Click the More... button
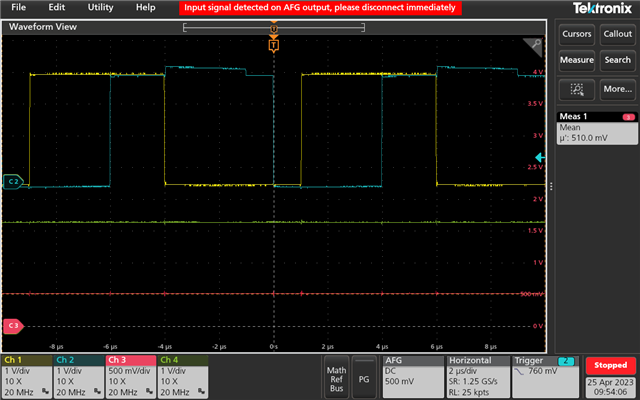This screenshot has height=400, width=640. point(618,89)
